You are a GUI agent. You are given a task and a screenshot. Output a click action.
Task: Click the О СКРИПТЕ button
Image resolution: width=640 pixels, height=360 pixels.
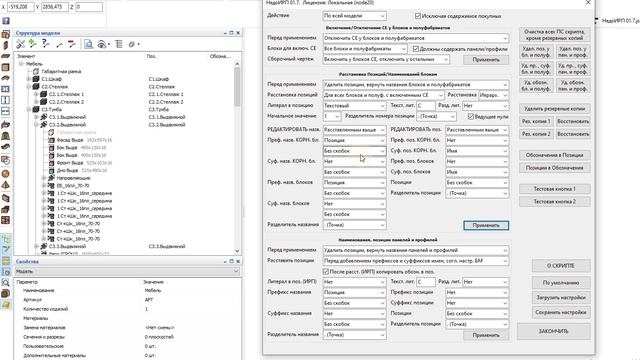click(x=561, y=266)
